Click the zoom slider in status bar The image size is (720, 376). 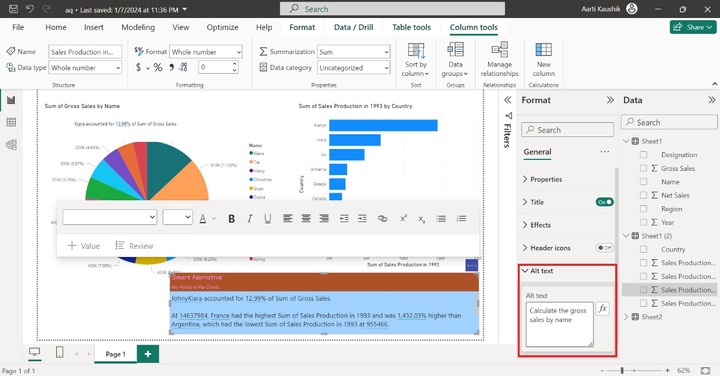(x=622, y=370)
